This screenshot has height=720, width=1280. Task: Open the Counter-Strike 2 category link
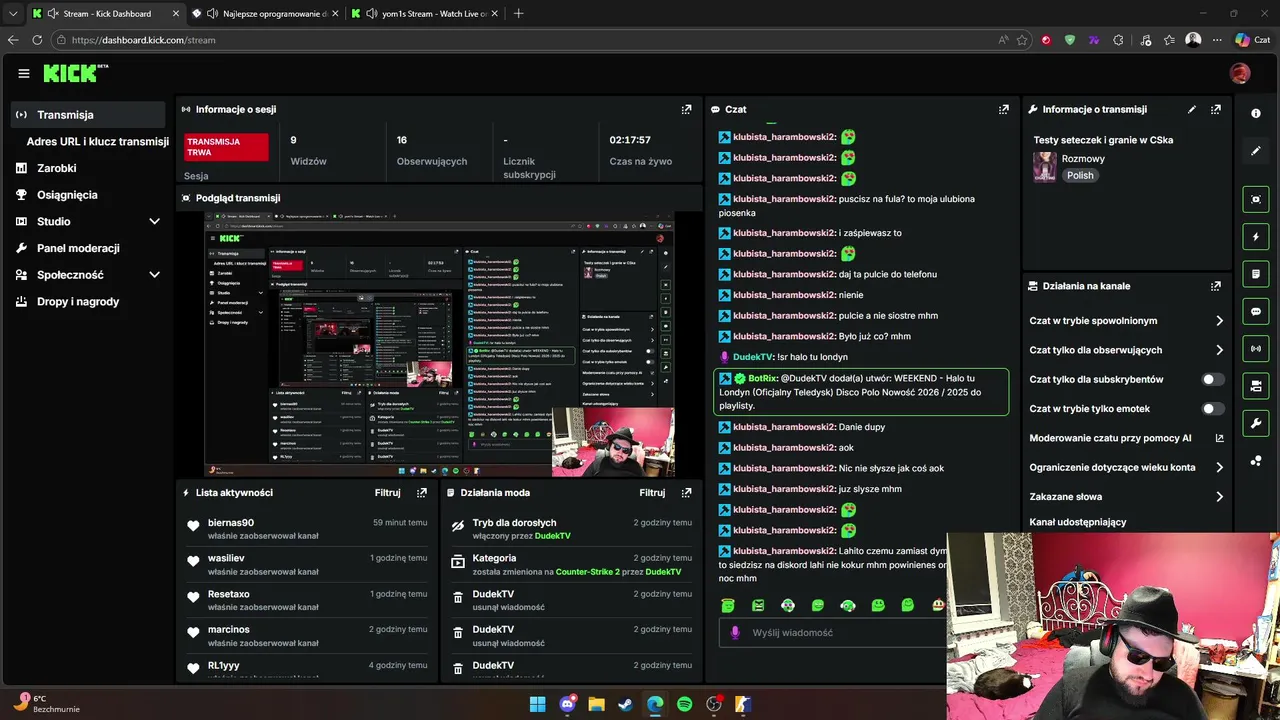pos(588,572)
